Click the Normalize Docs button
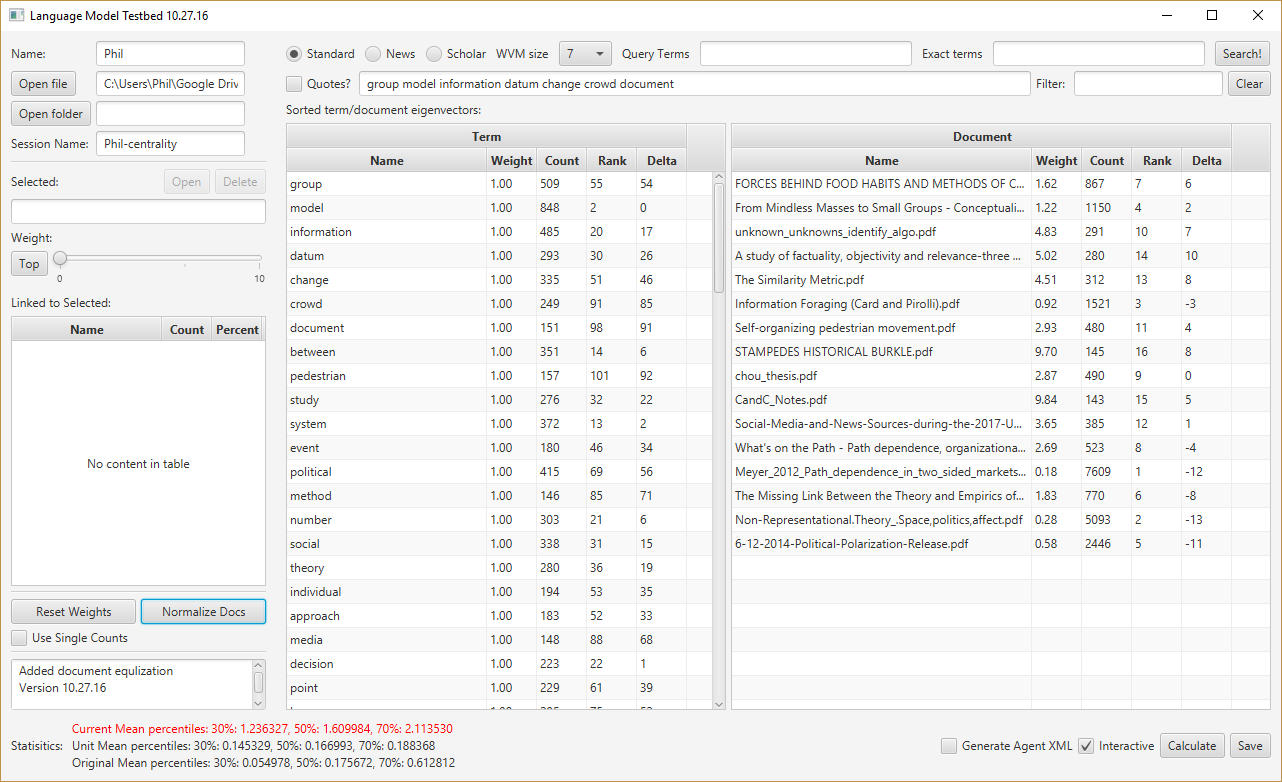The width and height of the screenshot is (1282, 782). 203,612
